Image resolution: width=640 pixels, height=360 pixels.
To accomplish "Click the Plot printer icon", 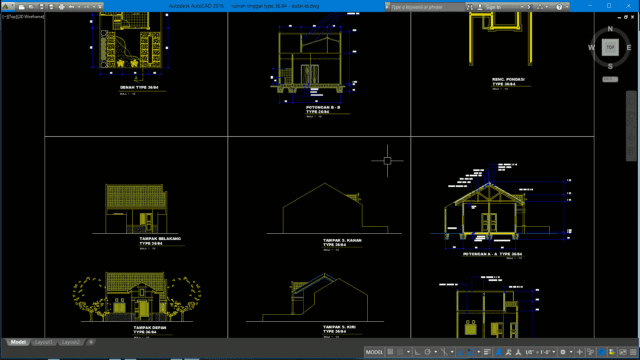I will tap(62, 7).
